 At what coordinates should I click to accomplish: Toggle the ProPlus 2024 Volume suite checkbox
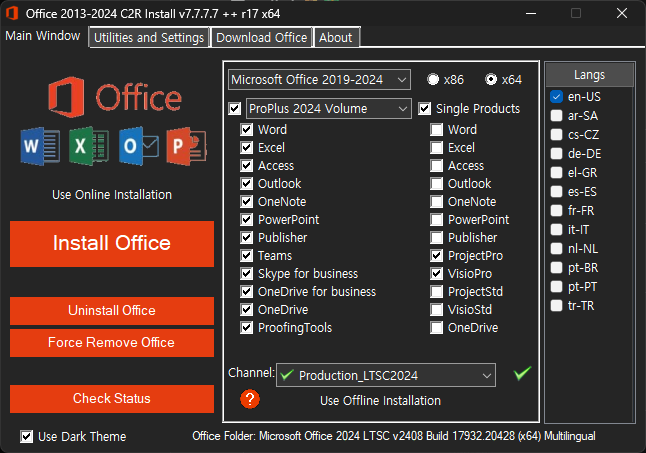[x=234, y=109]
